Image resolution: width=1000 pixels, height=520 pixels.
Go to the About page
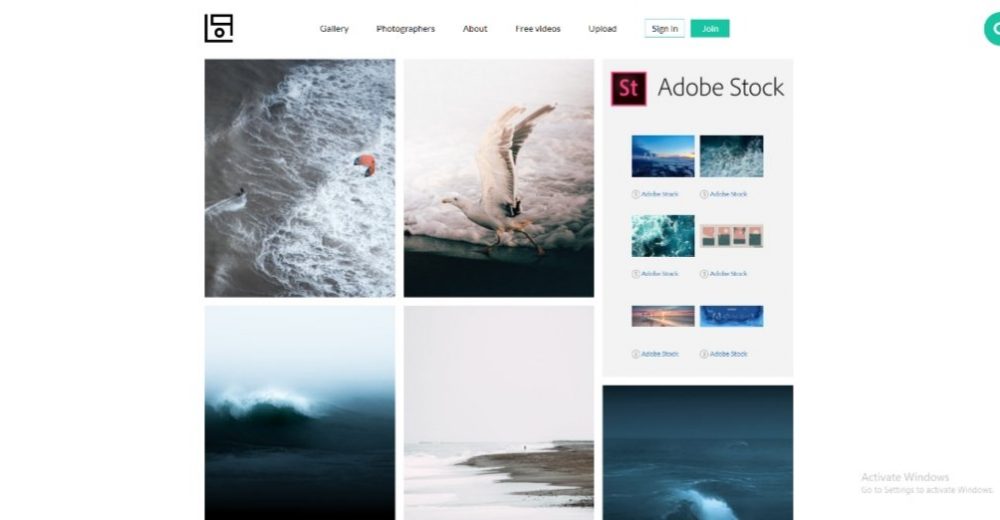pyautogui.click(x=475, y=29)
